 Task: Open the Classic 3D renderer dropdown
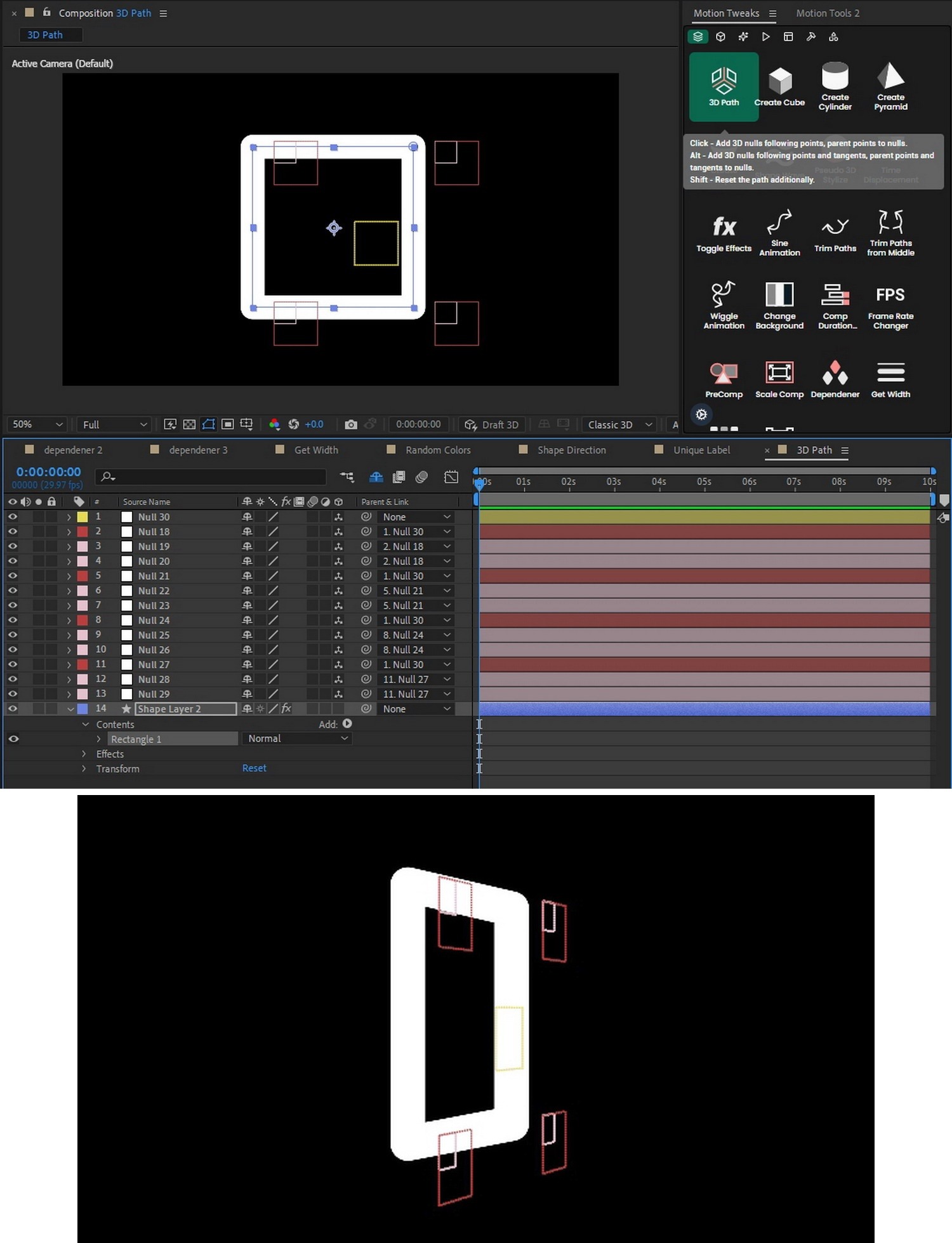[620, 424]
